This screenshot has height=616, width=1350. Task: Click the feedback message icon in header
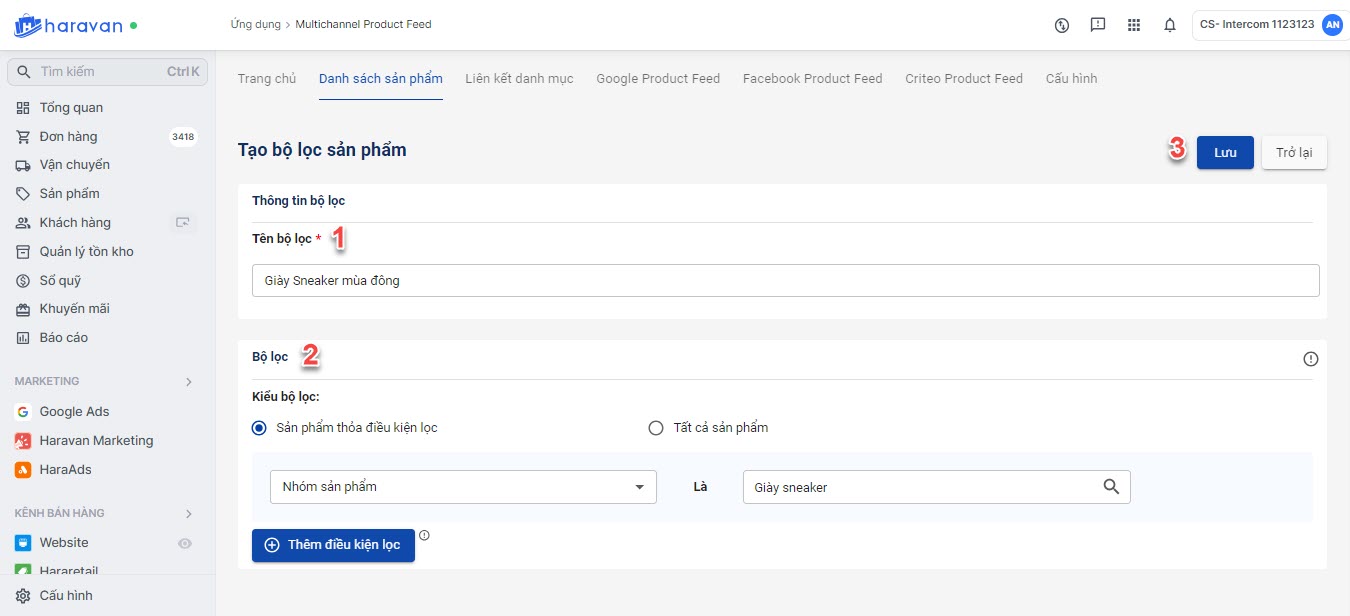[1097, 25]
